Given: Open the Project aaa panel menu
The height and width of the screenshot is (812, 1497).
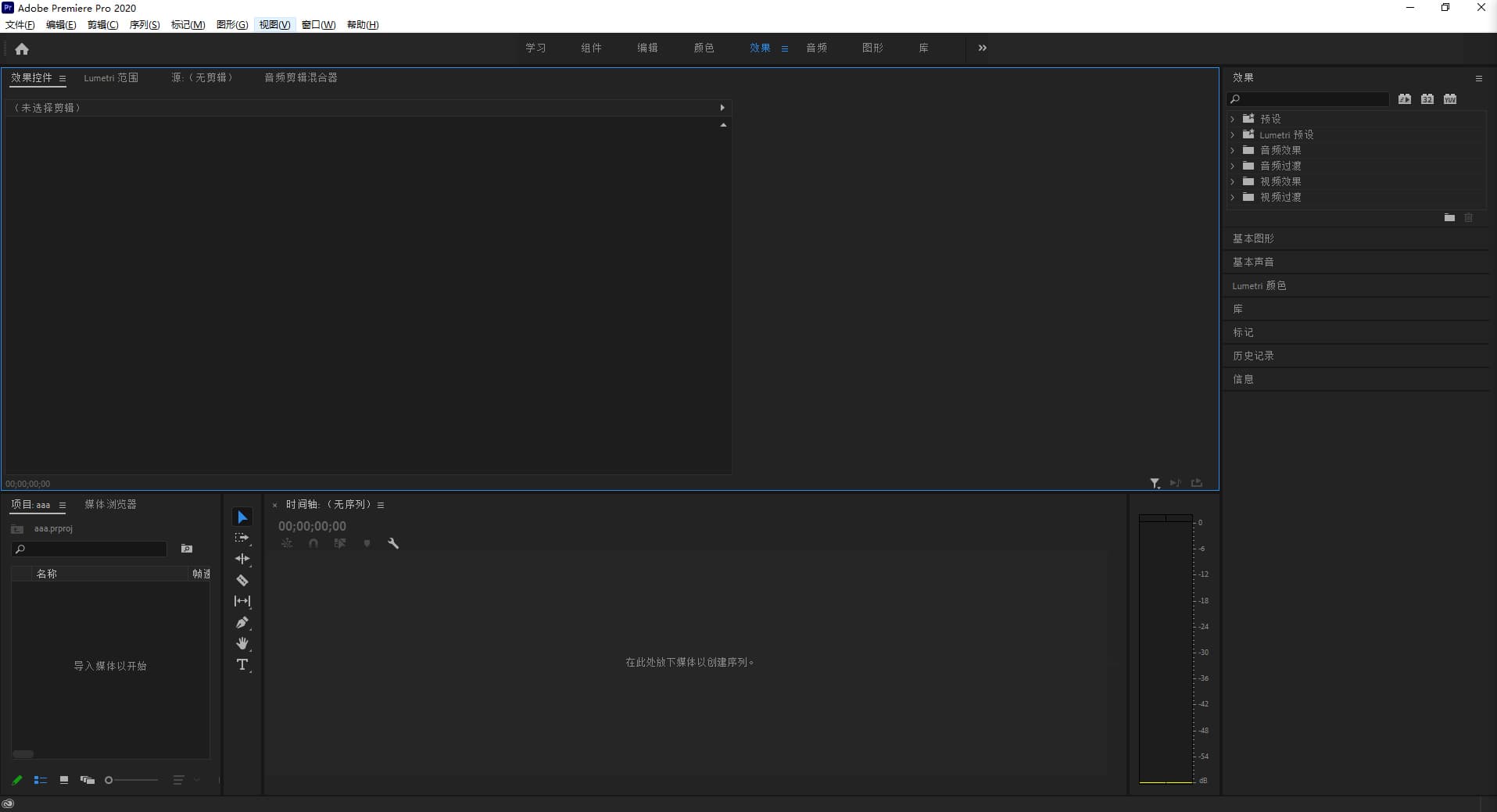Looking at the screenshot, I should (62, 506).
